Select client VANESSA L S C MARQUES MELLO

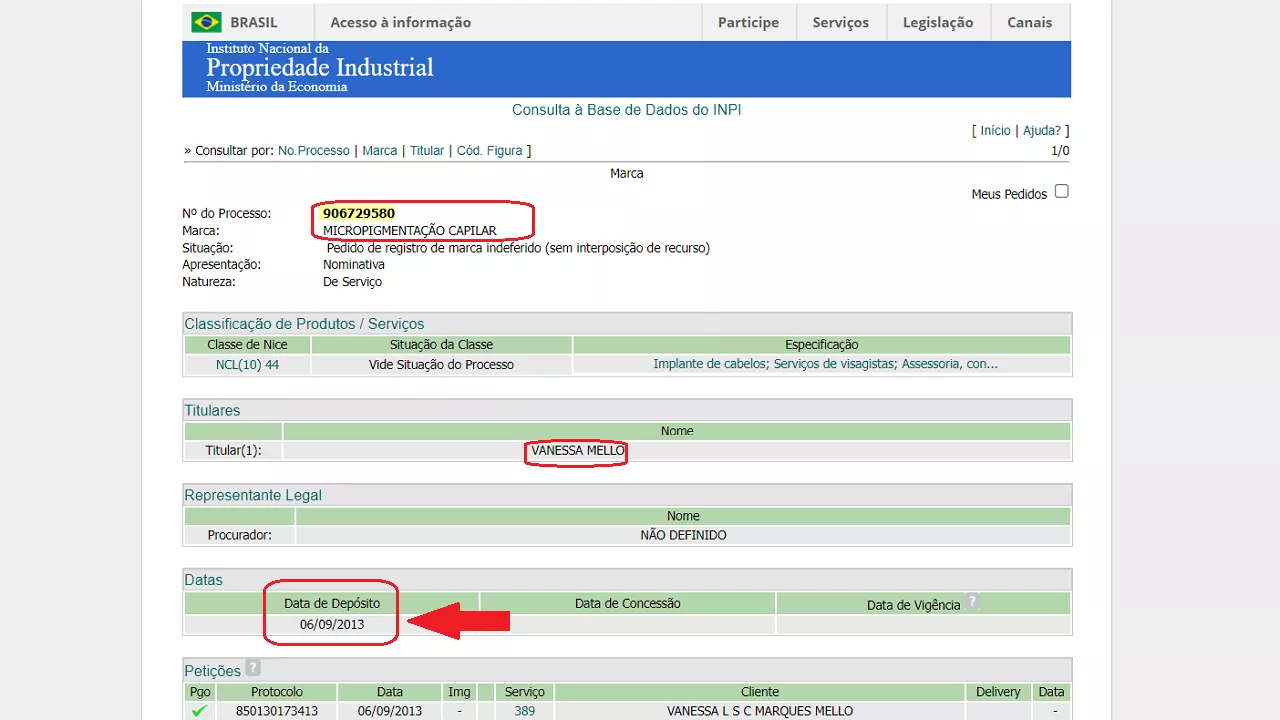tap(760, 711)
